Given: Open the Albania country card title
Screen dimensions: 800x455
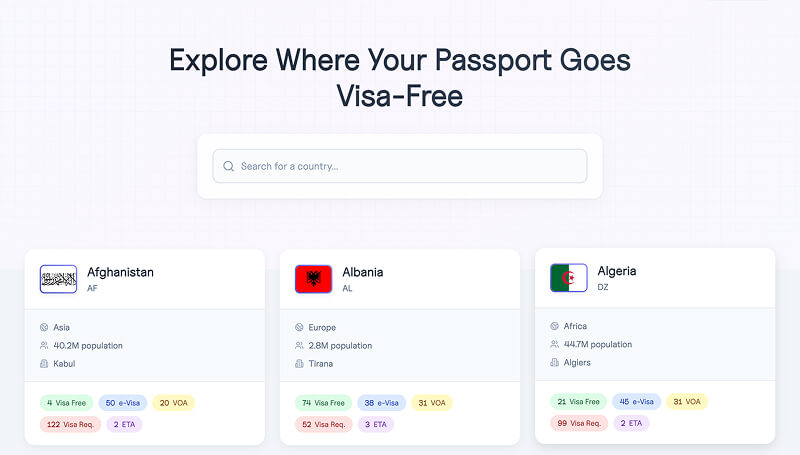Looking at the screenshot, I should (362, 272).
